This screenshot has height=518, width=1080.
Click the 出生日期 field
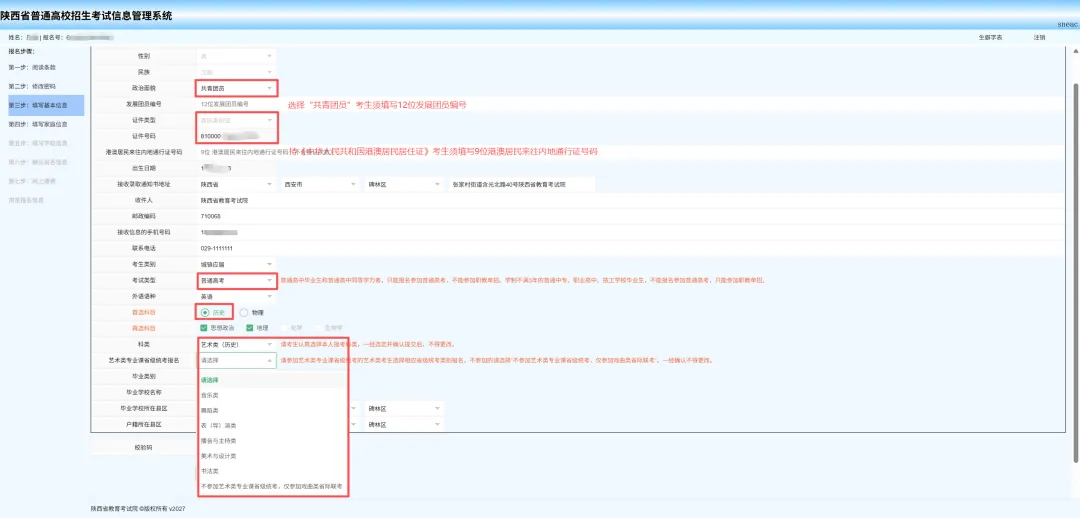tap(236, 168)
